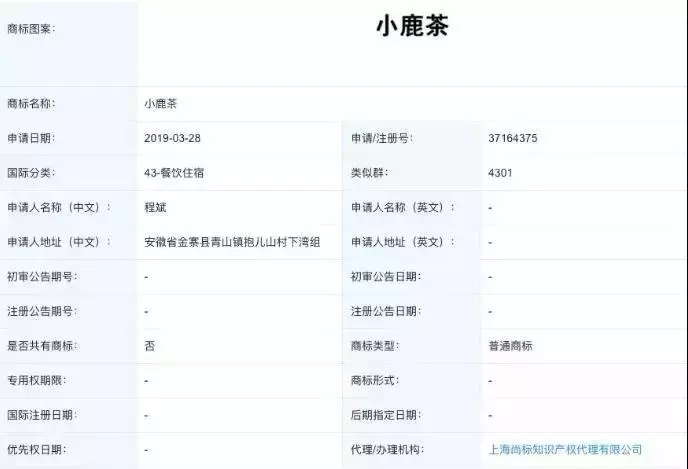Click the 商标类型 label
Viewport: 688px width, 469px height.
(x=375, y=346)
